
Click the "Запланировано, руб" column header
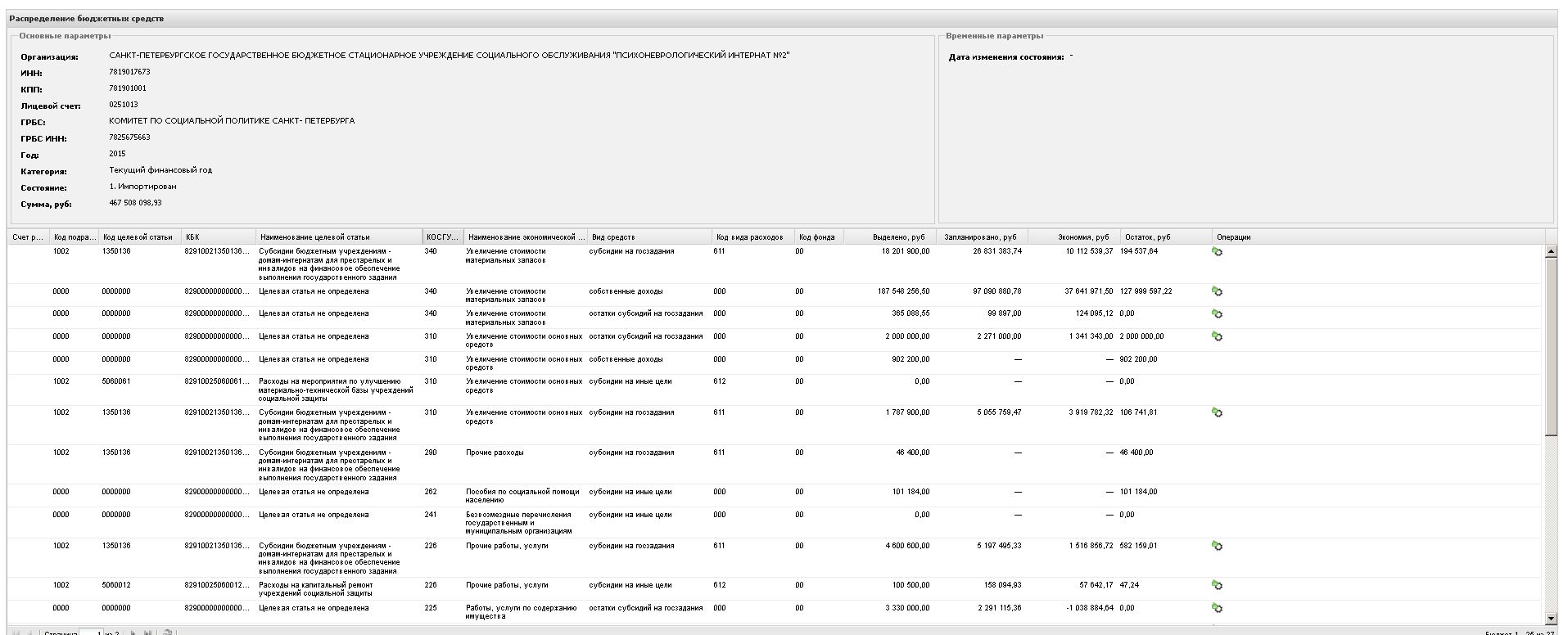tap(981, 237)
